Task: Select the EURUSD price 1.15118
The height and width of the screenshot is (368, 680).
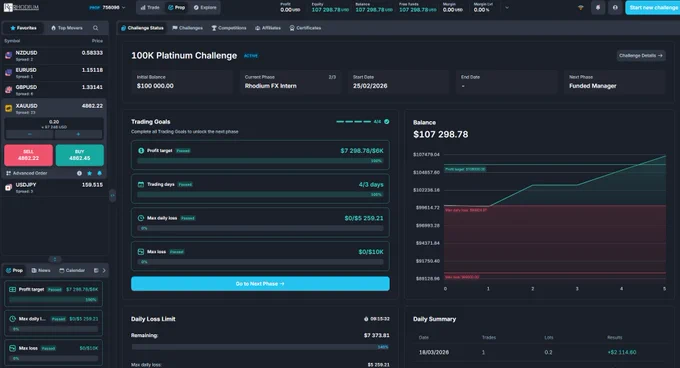Action: [x=92, y=70]
